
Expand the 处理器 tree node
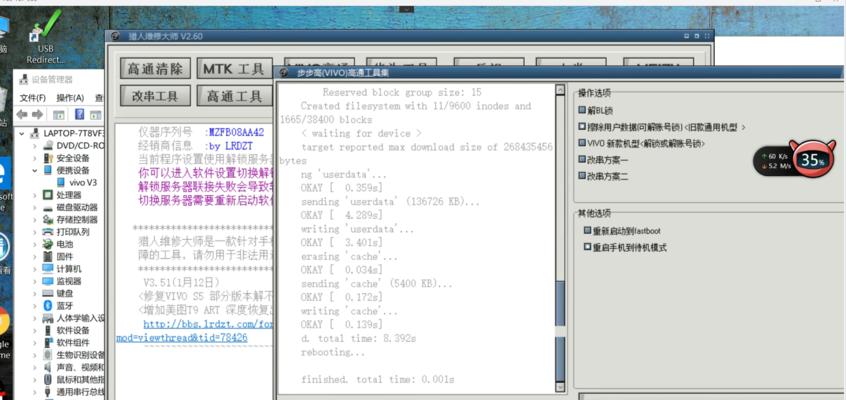[35, 195]
